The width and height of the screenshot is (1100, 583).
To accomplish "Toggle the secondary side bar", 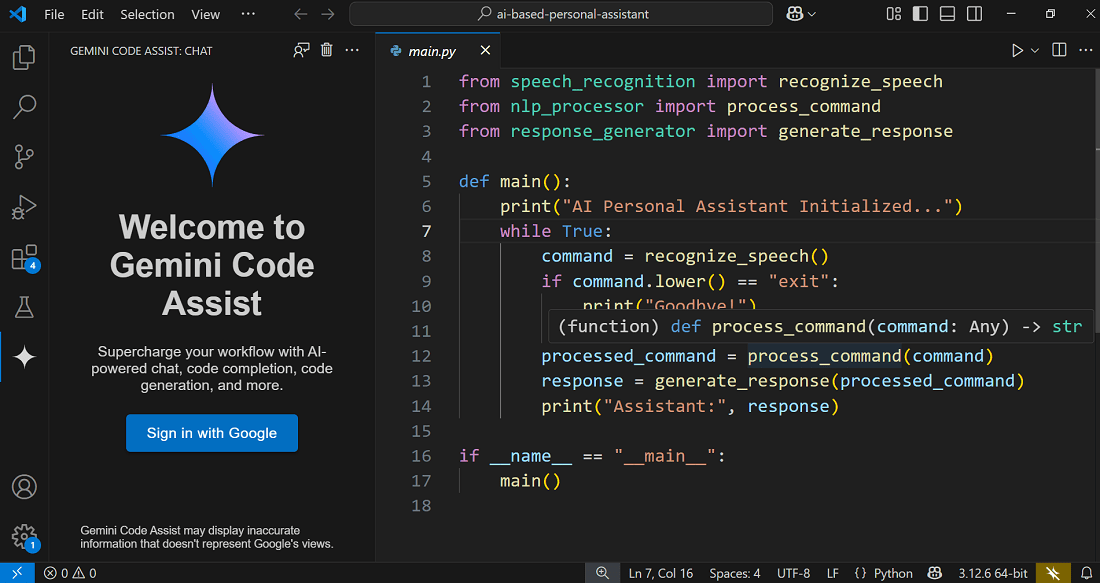I will (974, 14).
